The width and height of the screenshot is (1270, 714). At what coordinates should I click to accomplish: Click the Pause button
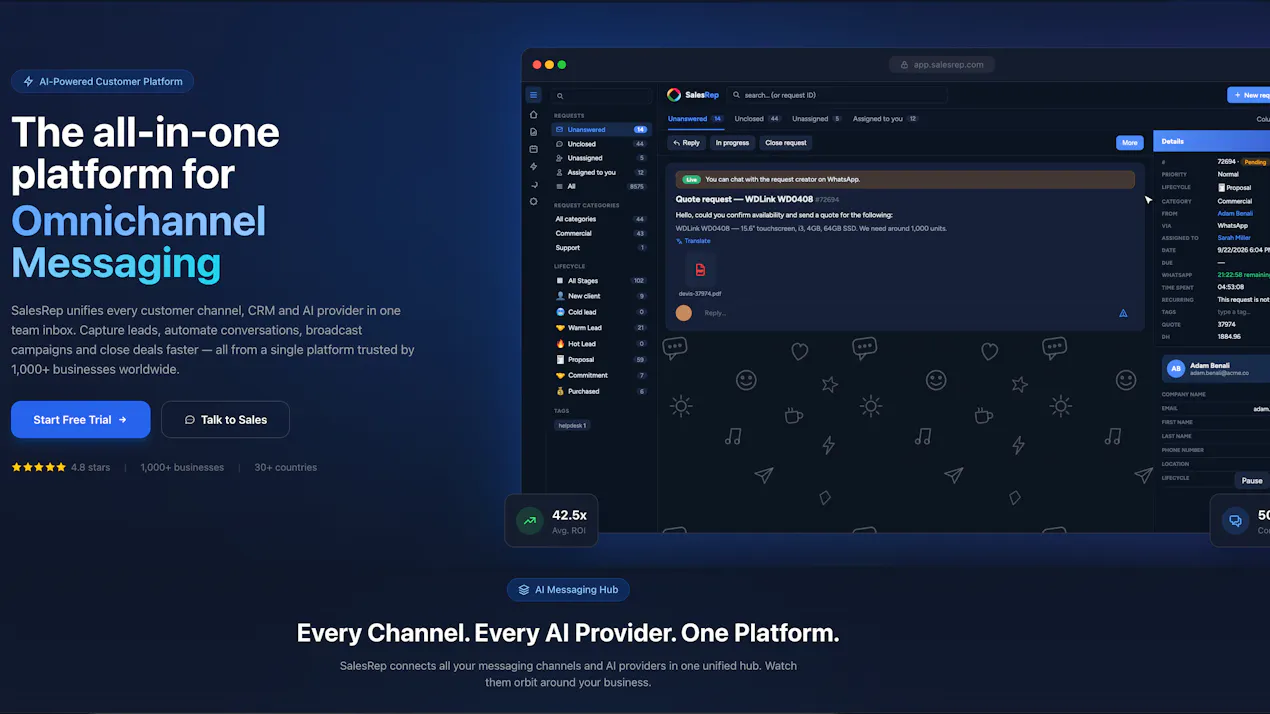1252,481
